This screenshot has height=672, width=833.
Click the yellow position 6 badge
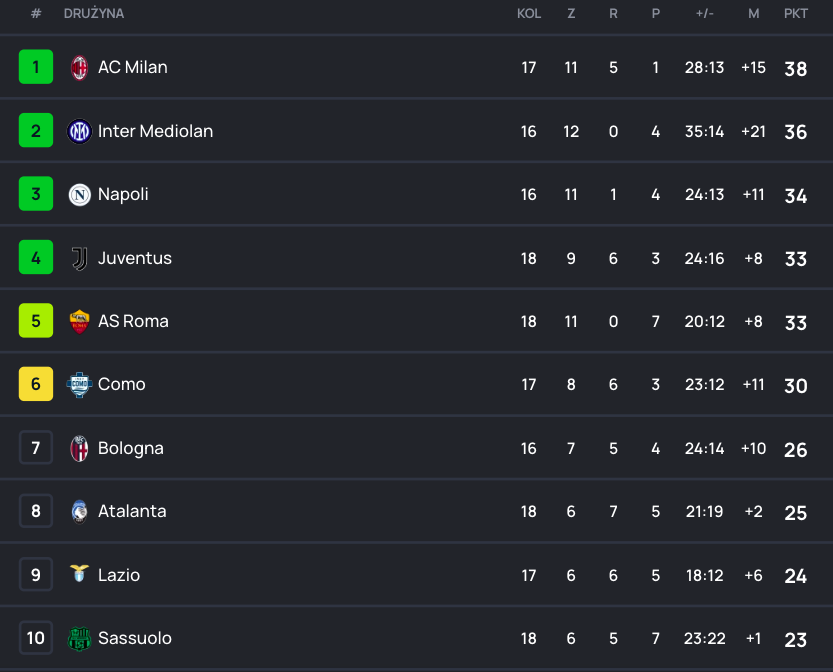36,384
